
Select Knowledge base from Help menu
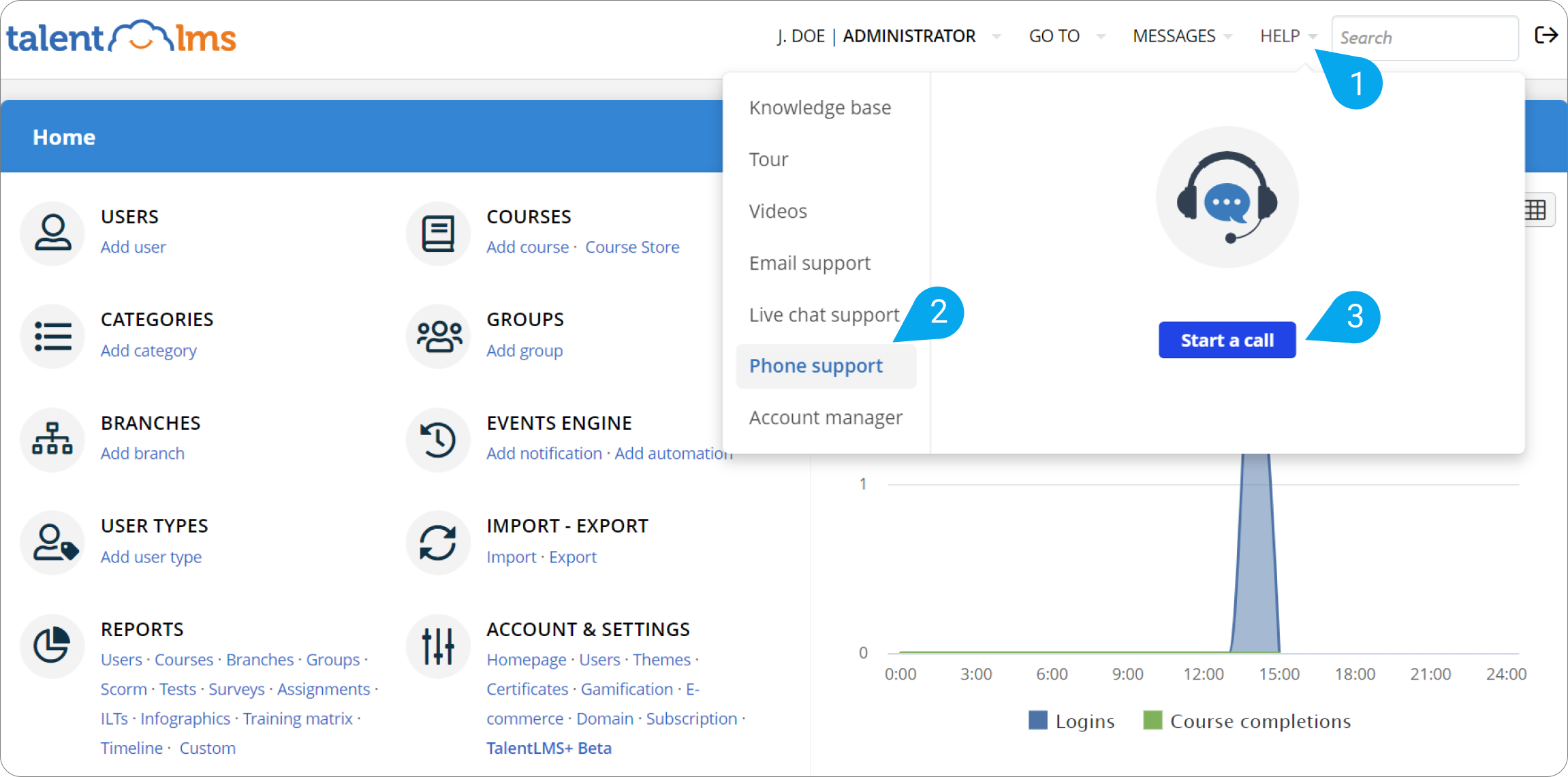tap(820, 108)
